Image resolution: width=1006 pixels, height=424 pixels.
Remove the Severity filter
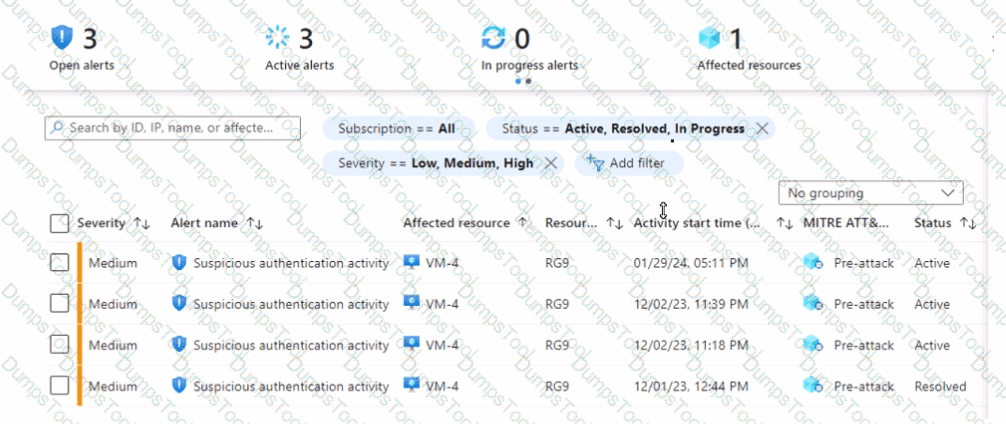(x=550, y=164)
